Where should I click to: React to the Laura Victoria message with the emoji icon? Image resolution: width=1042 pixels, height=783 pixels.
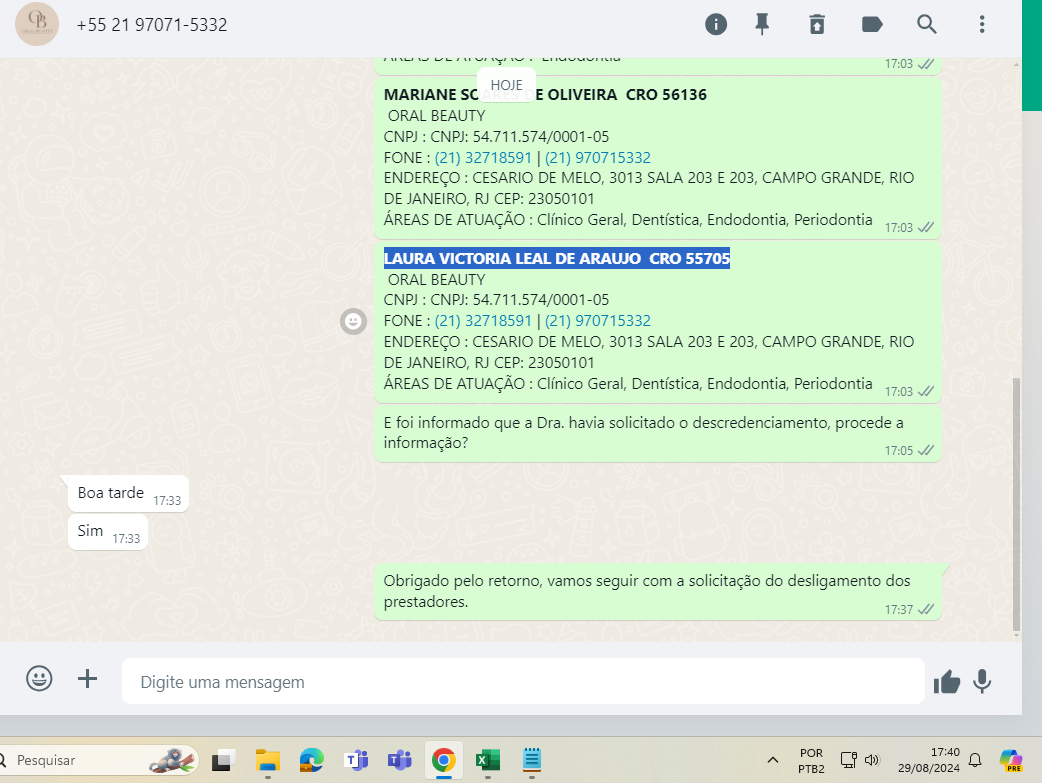tap(354, 322)
